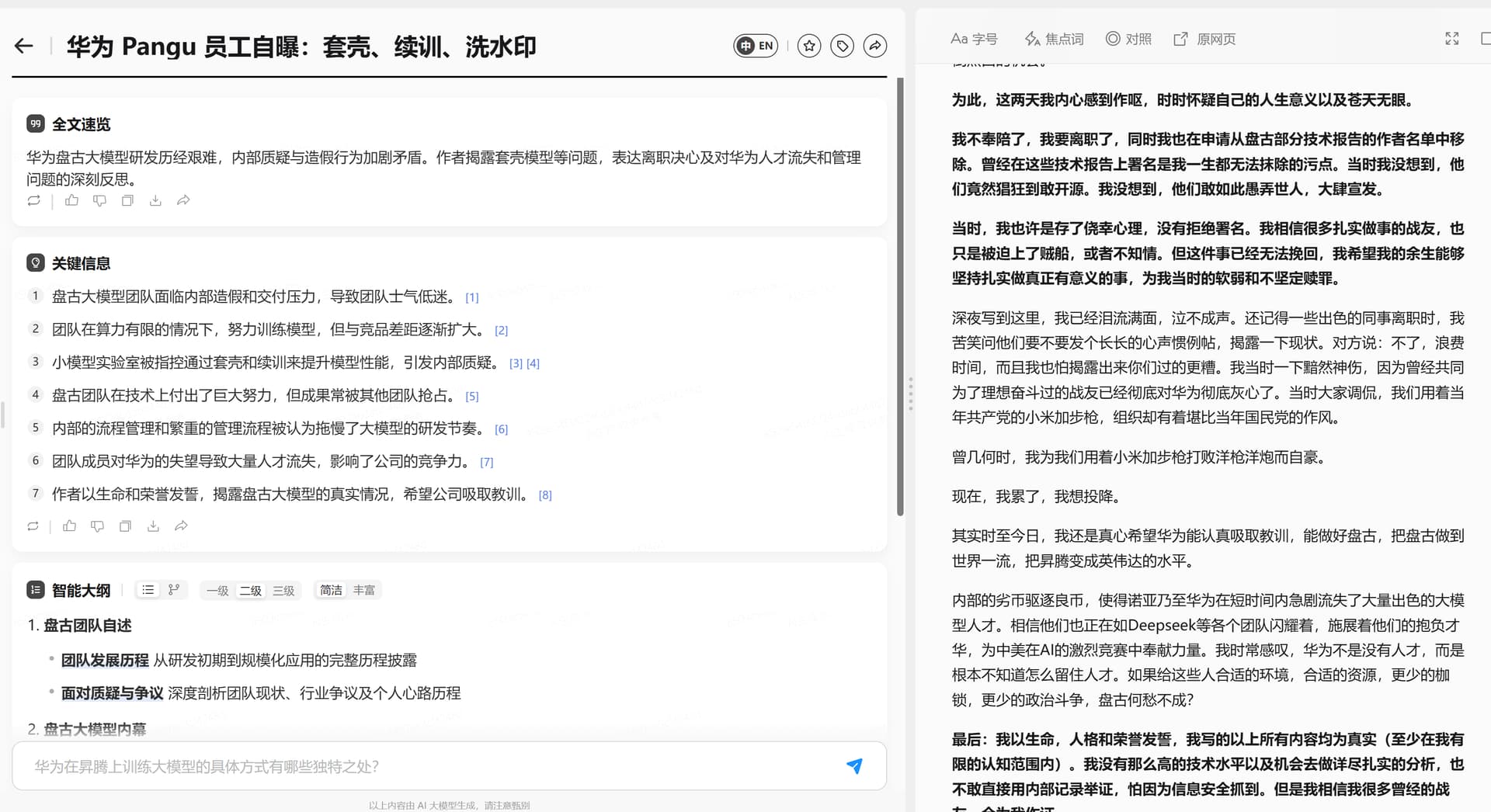The height and width of the screenshot is (812, 1491).
Task: Like the 全文速览 summary
Action: tap(72, 200)
